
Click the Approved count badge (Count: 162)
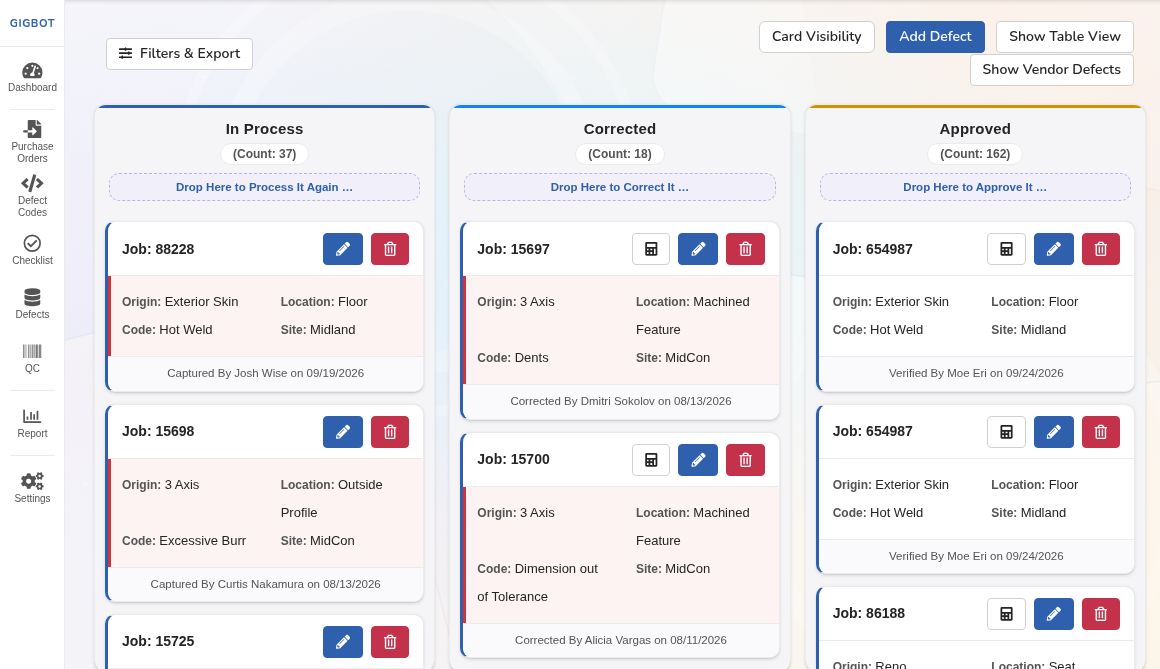[x=975, y=154]
